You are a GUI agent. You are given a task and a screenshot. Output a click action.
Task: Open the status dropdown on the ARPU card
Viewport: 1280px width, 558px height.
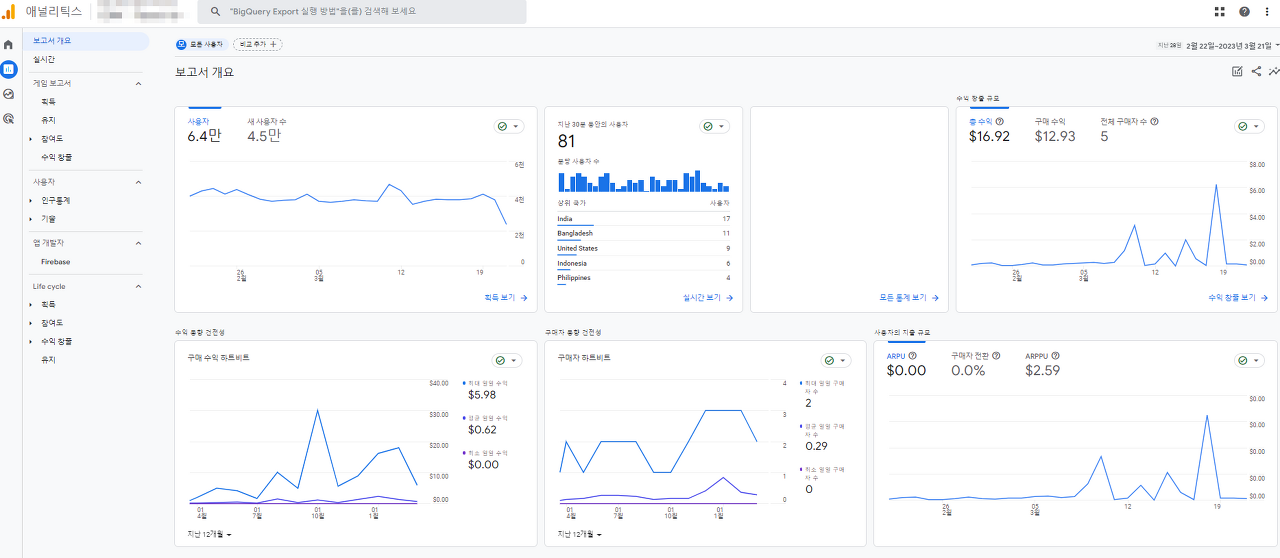(x=1249, y=360)
